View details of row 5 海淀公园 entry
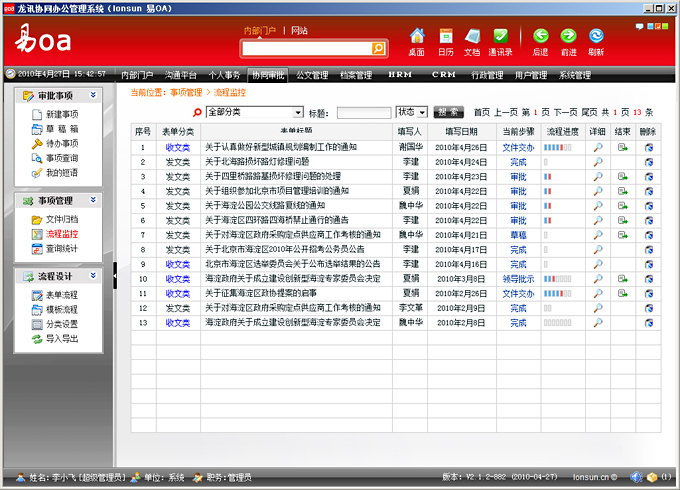This screenshot has width=680, height=490. [x=598, y=206]
